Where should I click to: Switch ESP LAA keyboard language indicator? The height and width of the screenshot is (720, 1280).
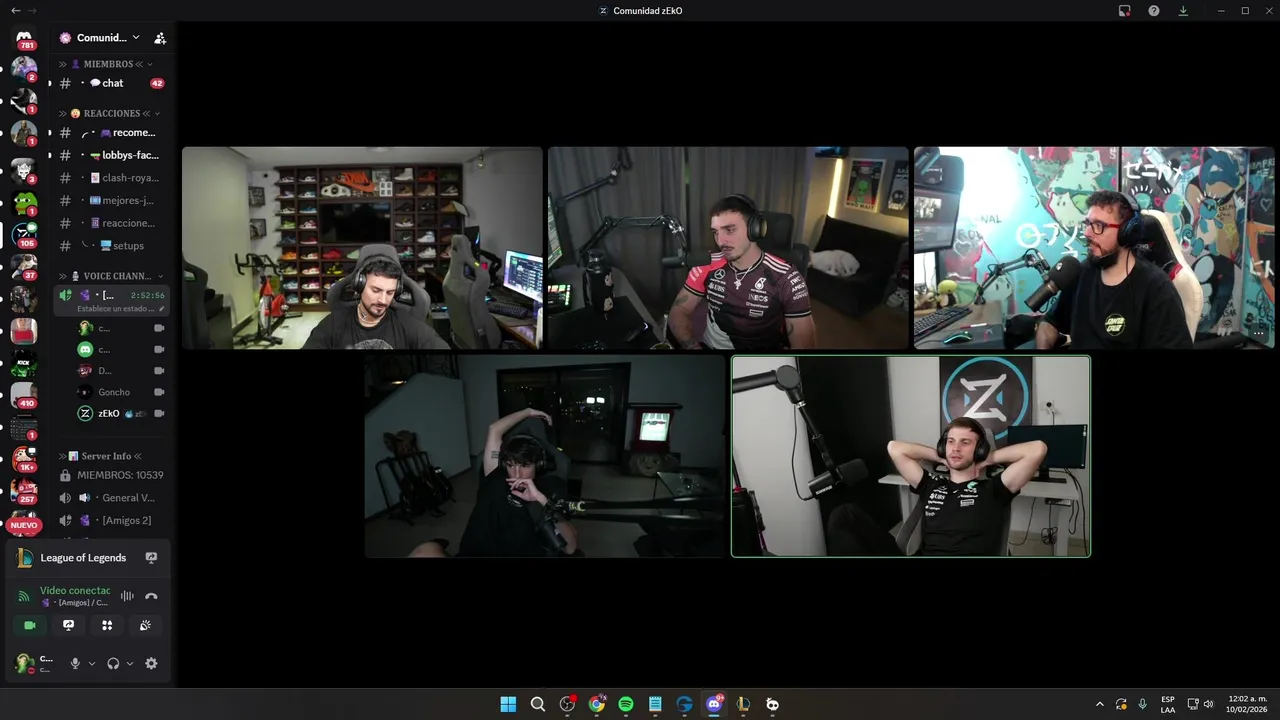click(1168, 704)
